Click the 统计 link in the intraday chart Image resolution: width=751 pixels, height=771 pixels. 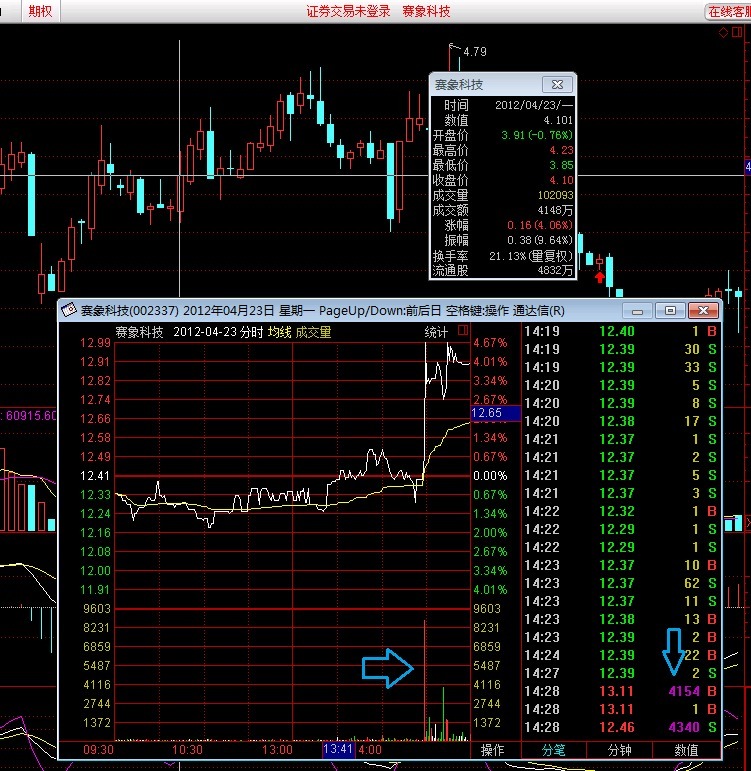click(437, 332)
